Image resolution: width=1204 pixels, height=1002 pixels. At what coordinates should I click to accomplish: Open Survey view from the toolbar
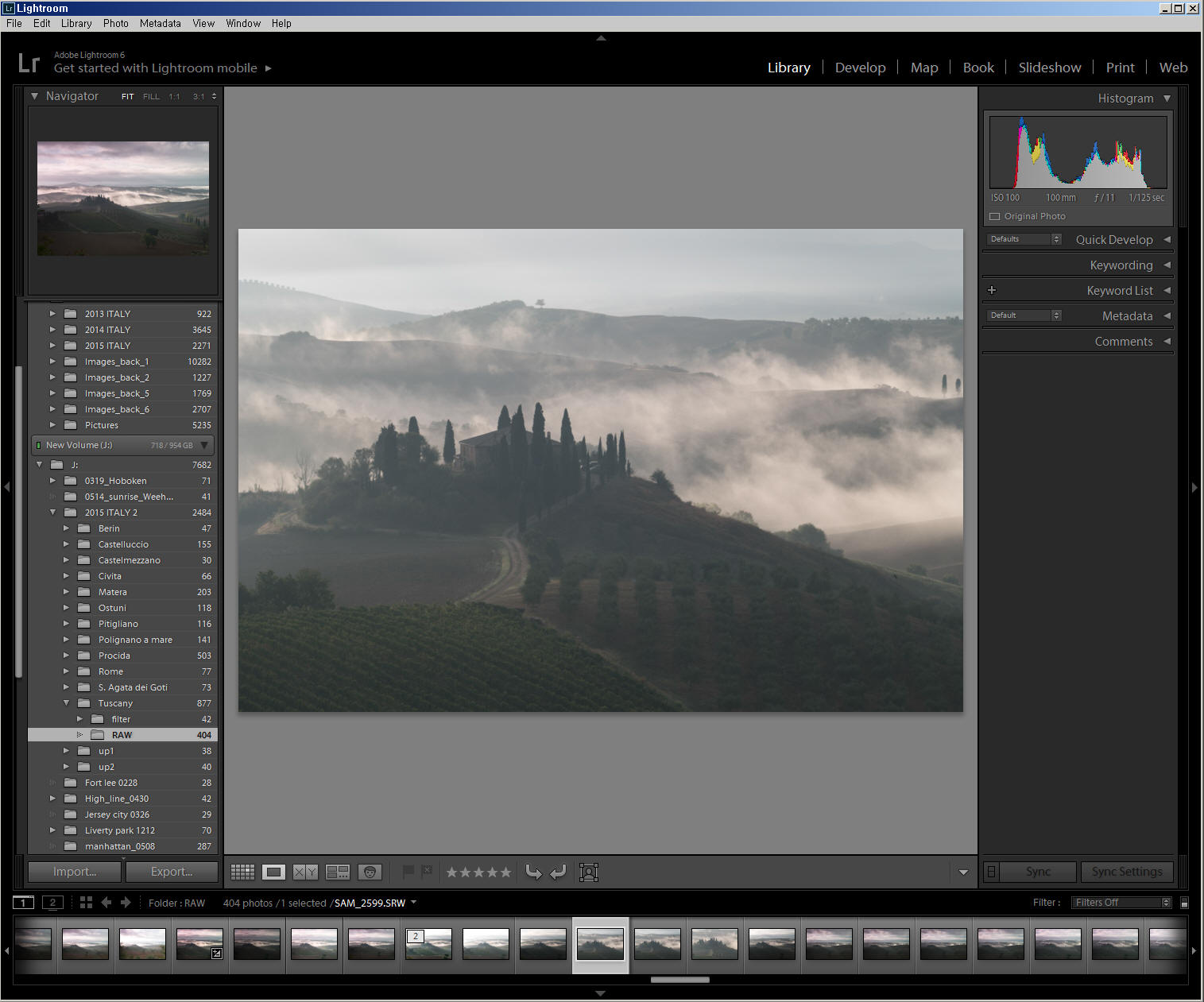(x=338, y=872)
